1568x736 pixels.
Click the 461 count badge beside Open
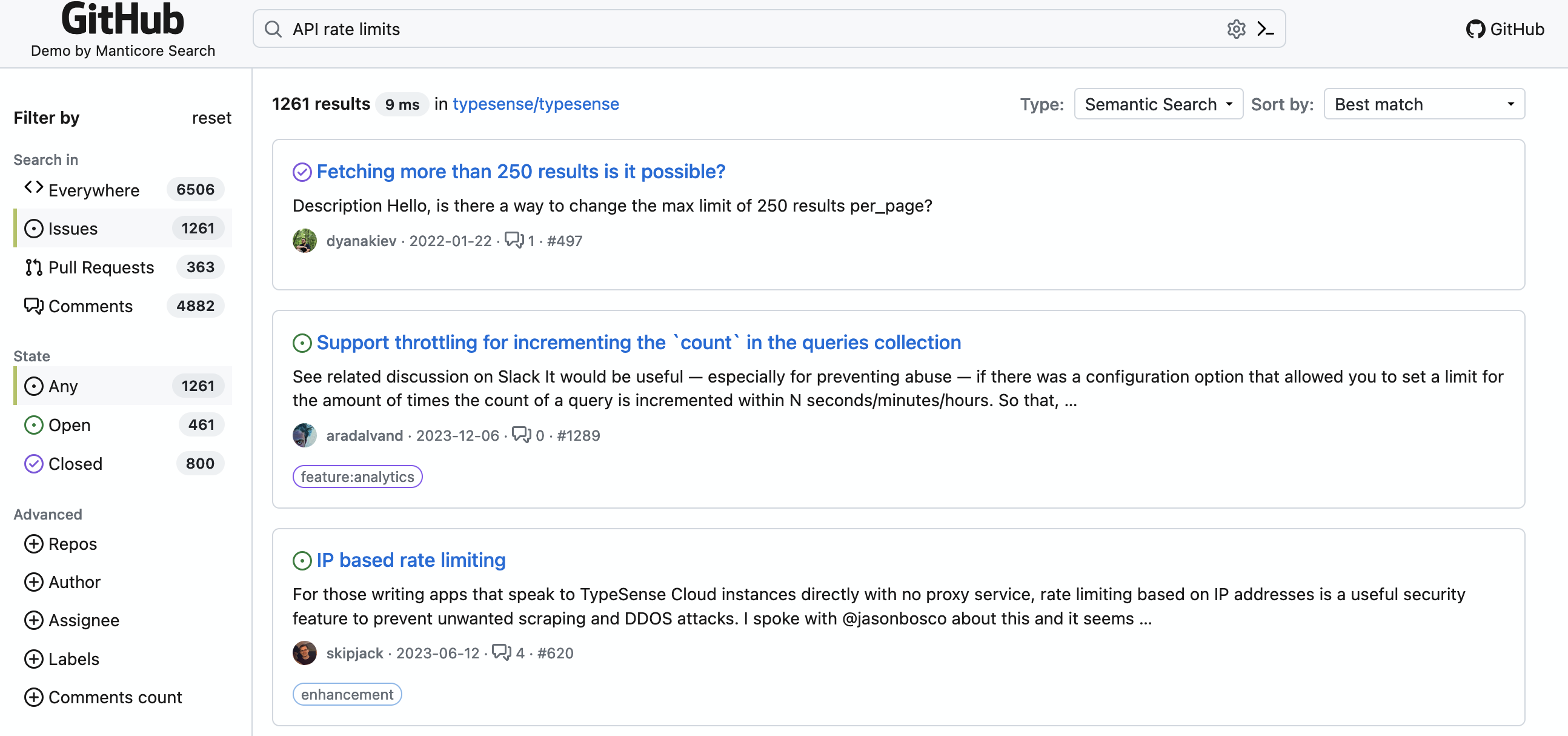click(202, 424)
